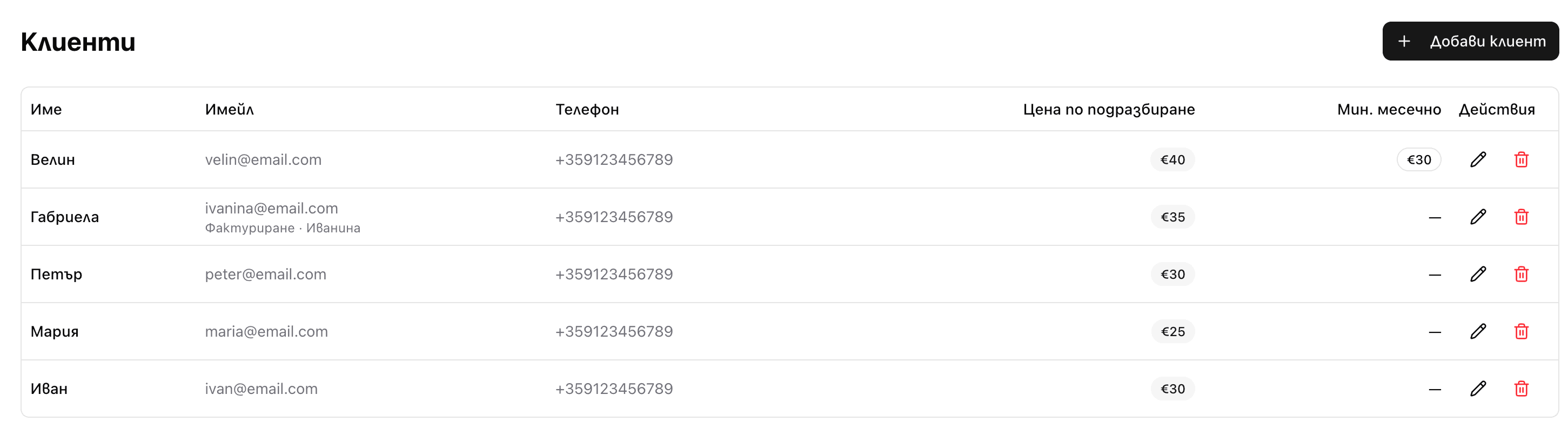Select the client name Габриела
This screenshot has width=1568, height=428.
[64, 217]
